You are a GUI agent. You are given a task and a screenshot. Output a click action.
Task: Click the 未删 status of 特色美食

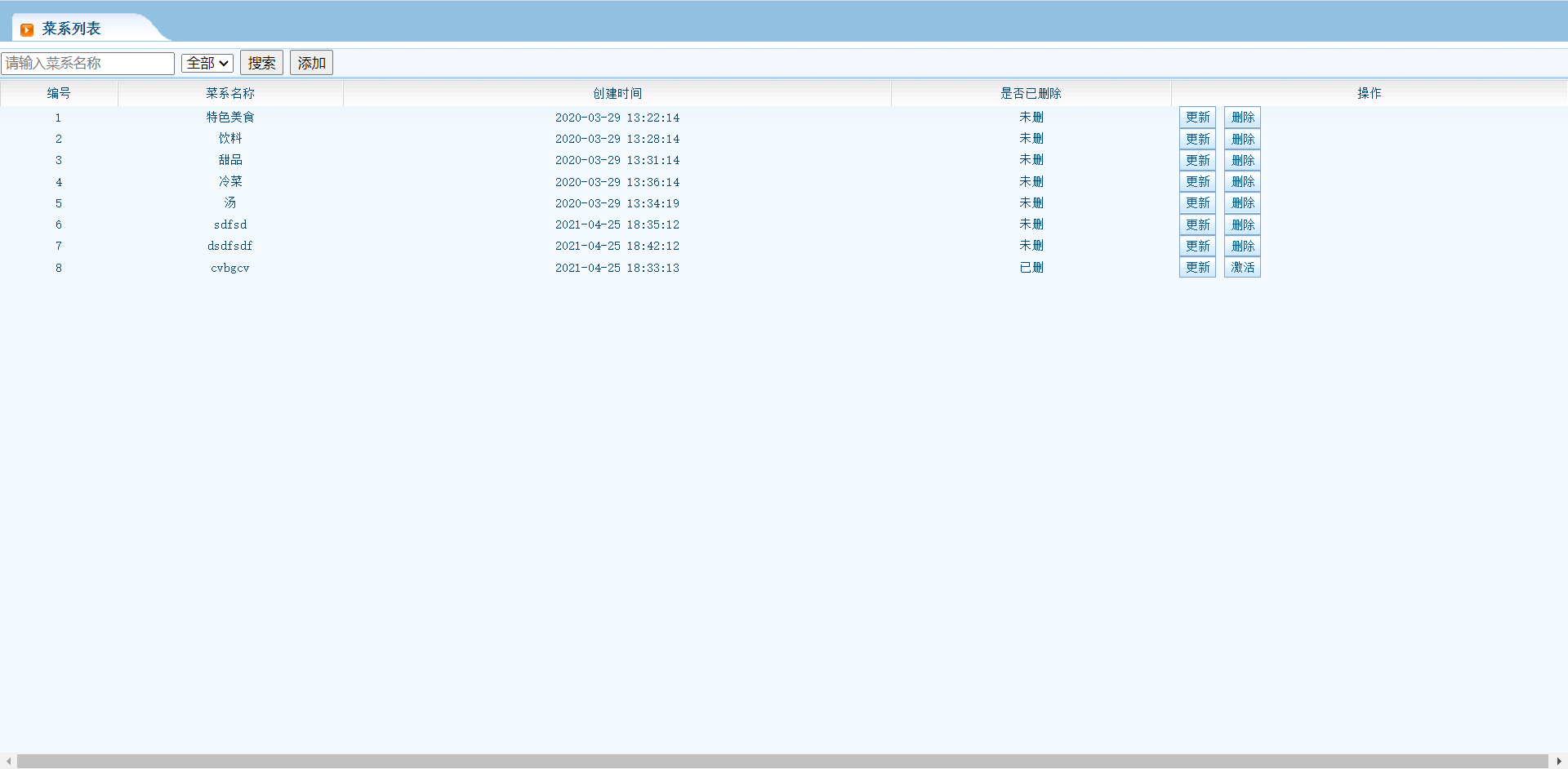[1031, 117]
